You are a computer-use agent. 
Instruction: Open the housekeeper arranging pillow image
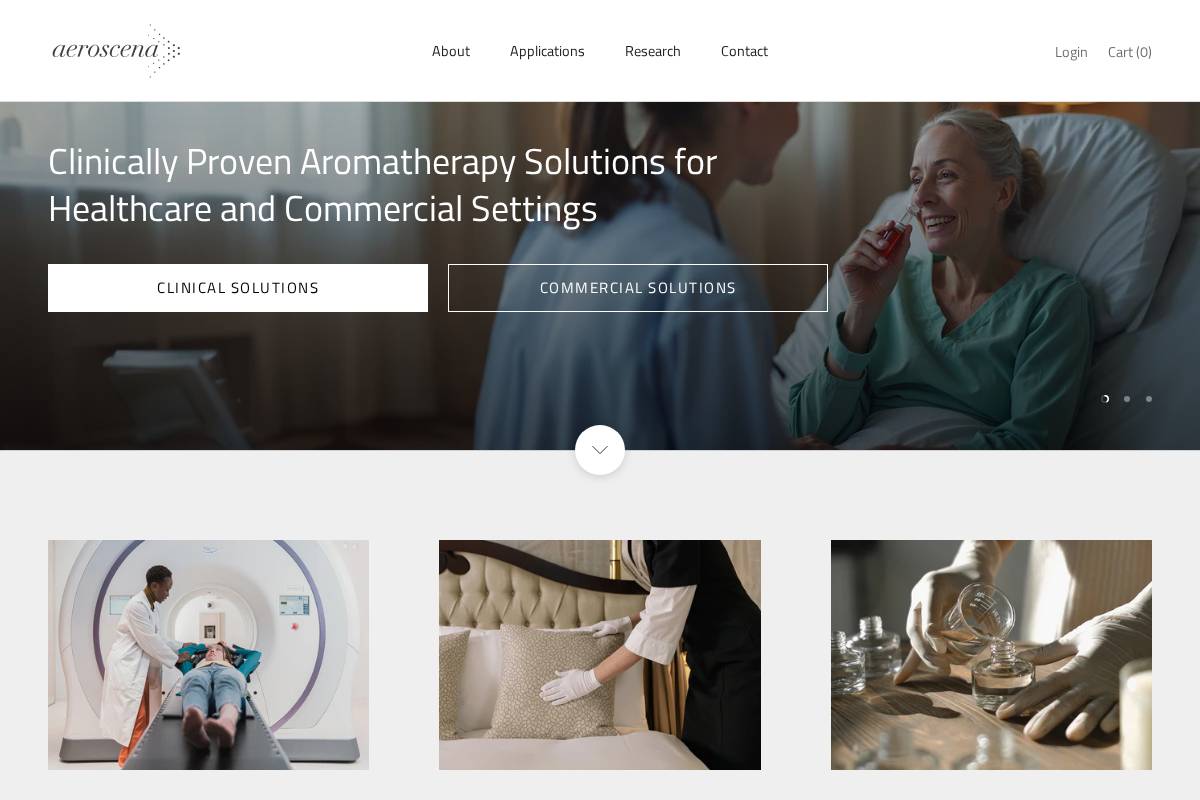click(x=600, y=655)
